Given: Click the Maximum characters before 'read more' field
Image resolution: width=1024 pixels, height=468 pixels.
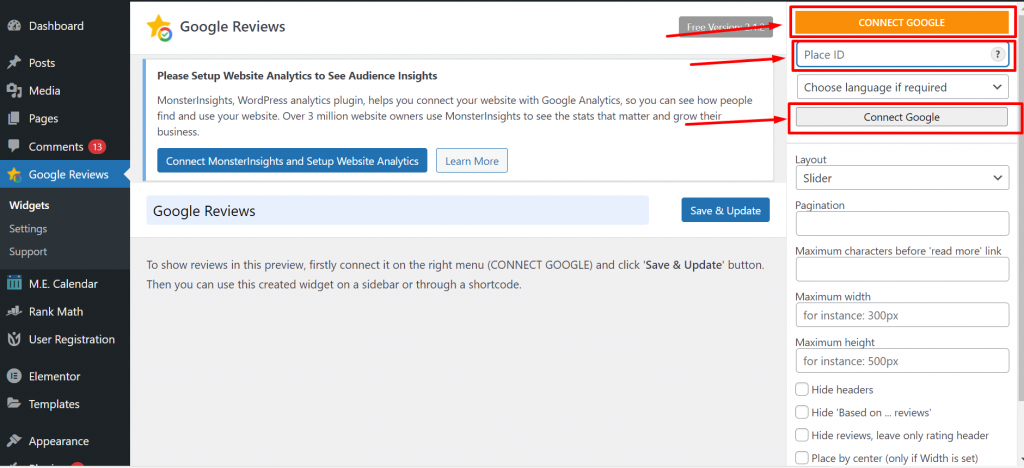Looking at the screenshot, I should (x=903, y=270).
